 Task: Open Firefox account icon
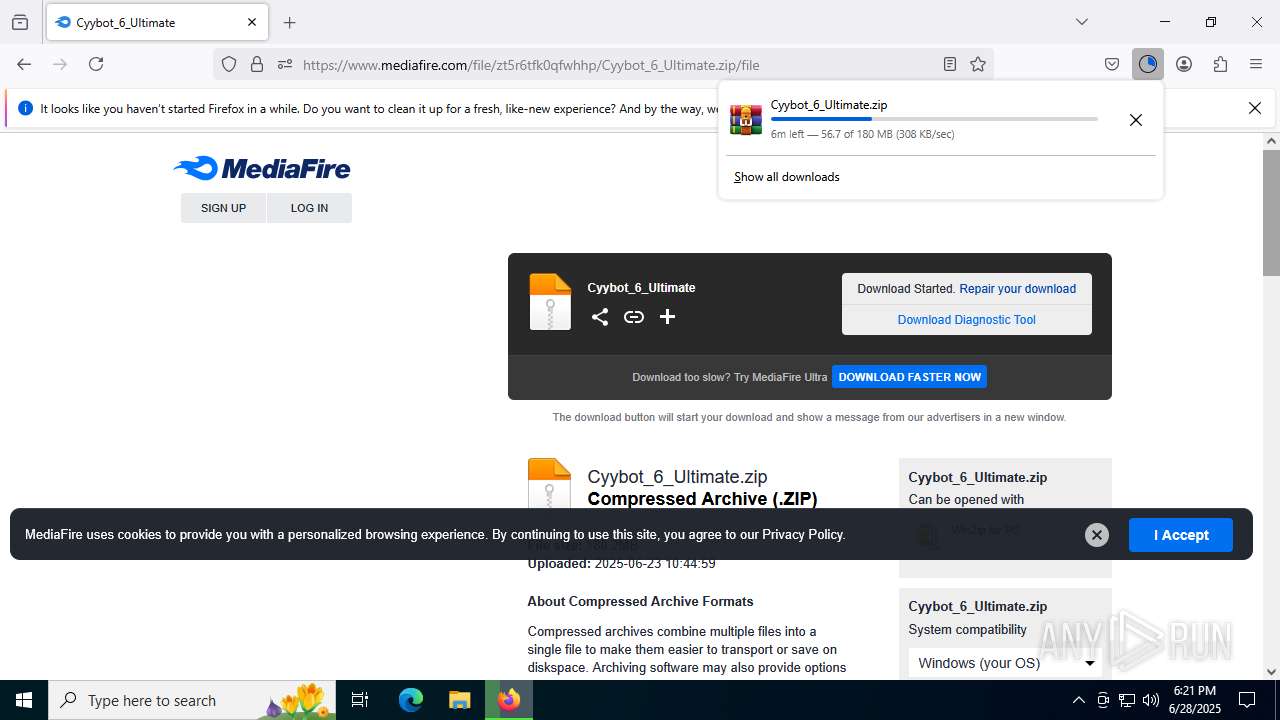tap(1184, 64)
